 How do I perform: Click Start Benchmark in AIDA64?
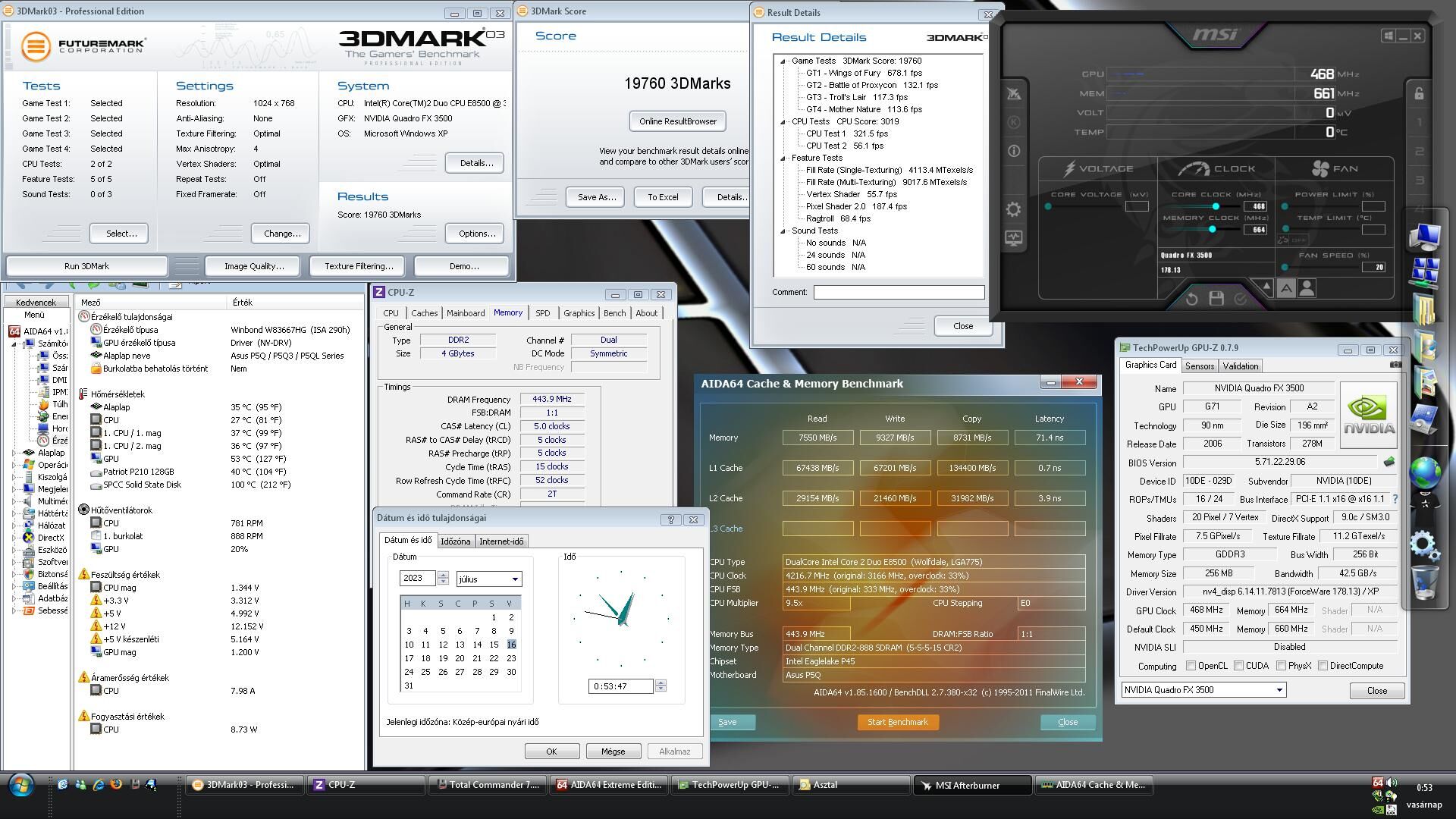898,723
